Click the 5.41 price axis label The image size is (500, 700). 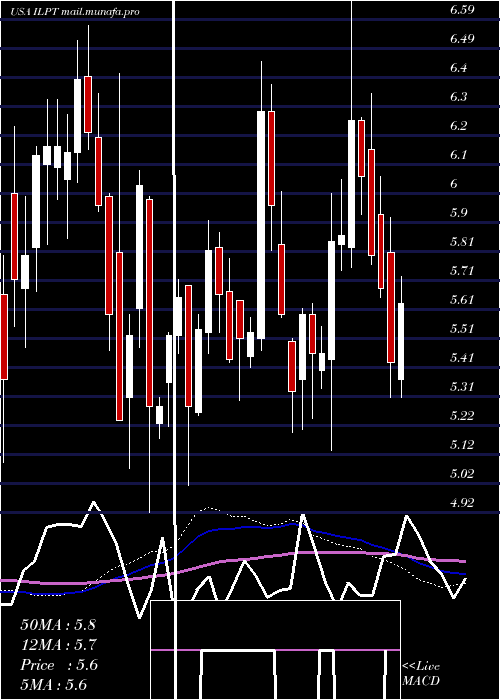pyautogui.click(x=462, y=358)
